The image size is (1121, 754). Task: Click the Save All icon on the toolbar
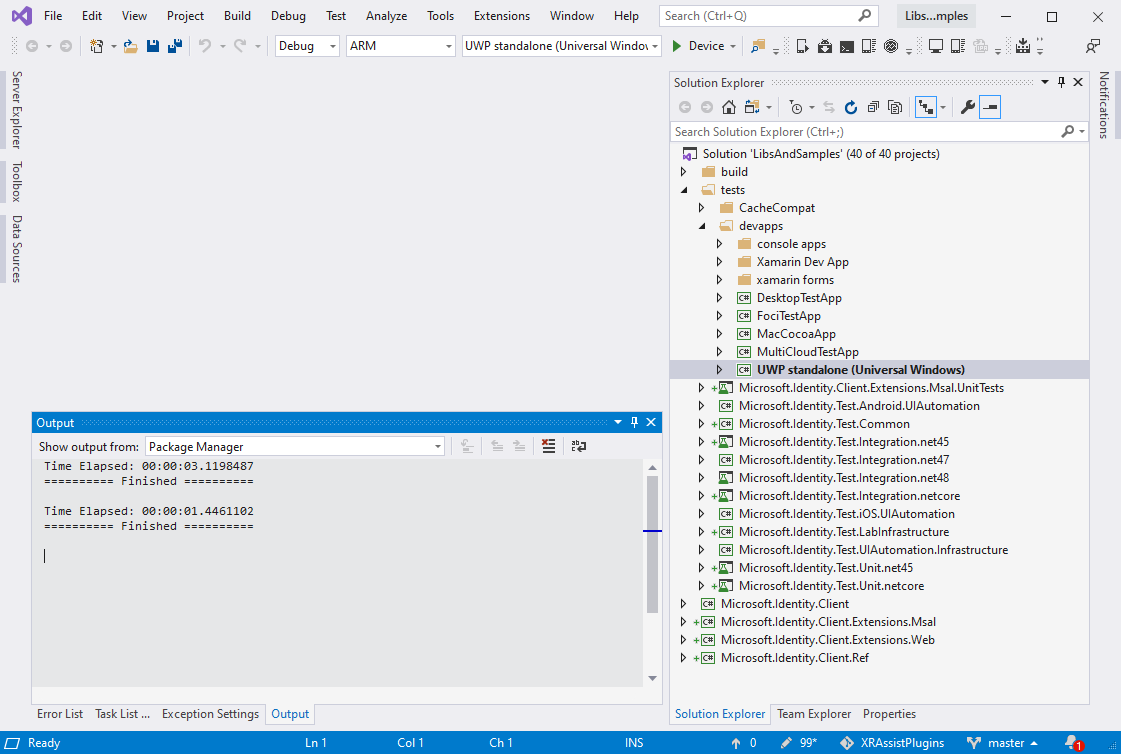175,45
